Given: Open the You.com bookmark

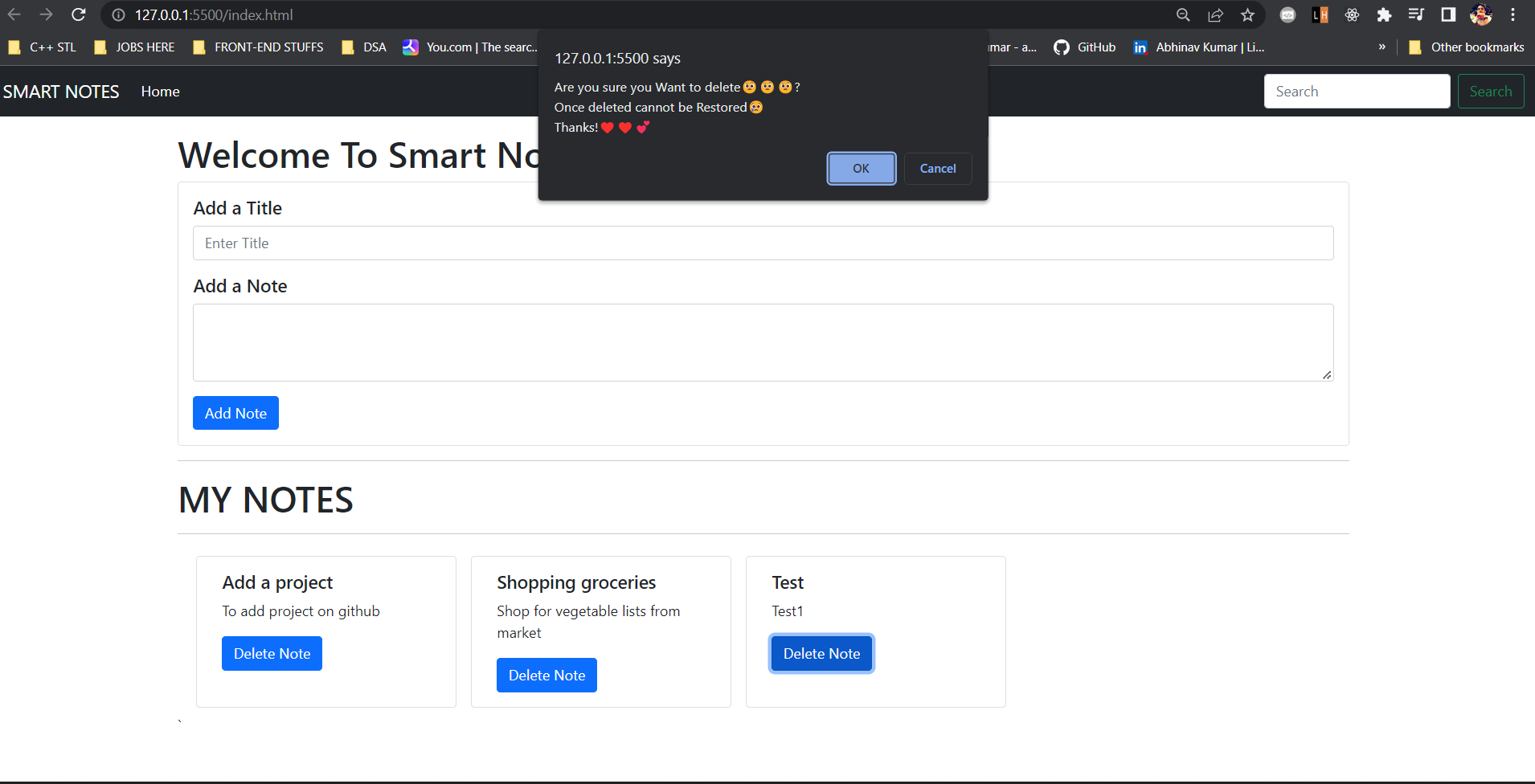Looking at the screenshot, I should [469, 47].
